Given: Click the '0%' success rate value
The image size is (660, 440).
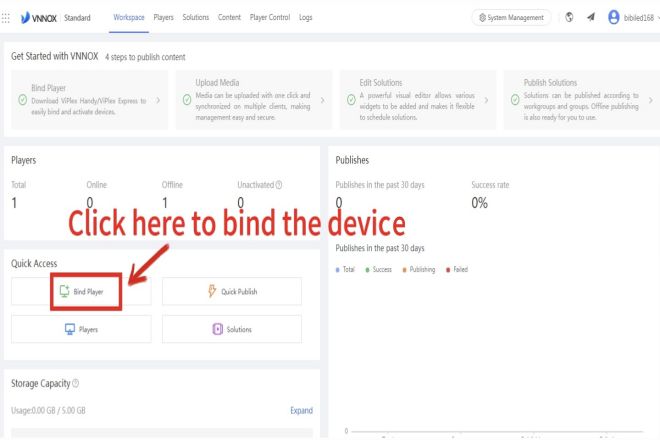Looking at the screenshot, I should point(479,203).
